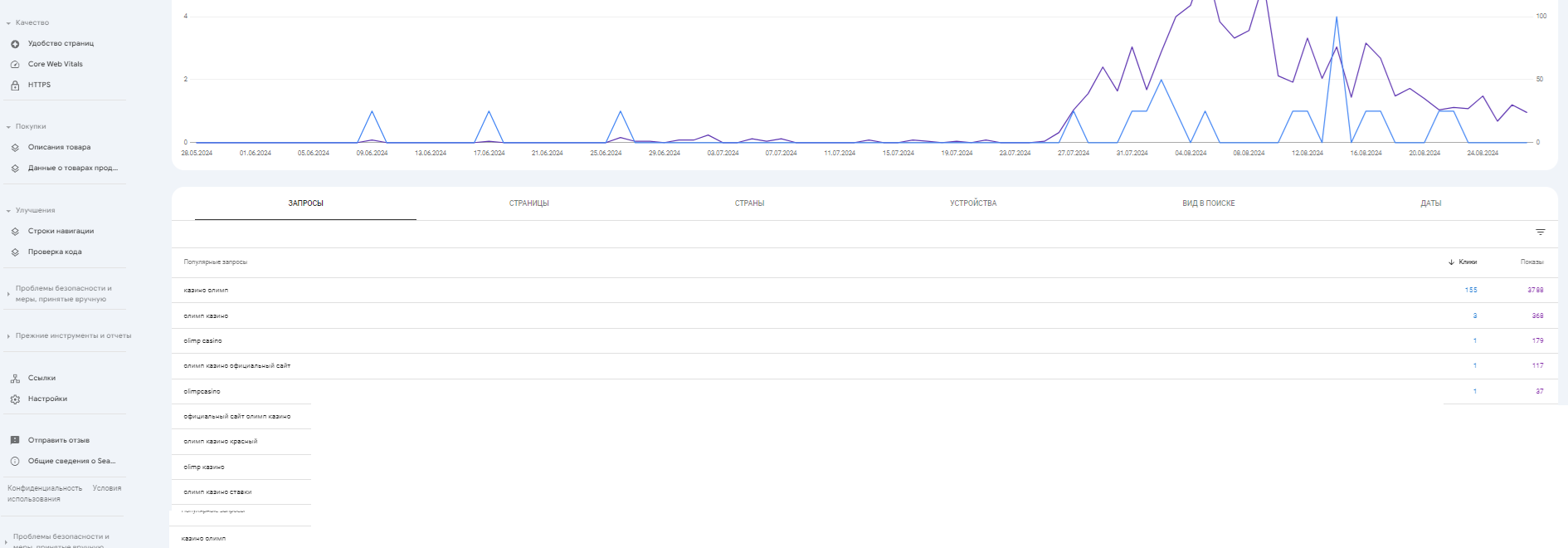Open the Конфиденциальность link
This screenshot has width=1568, height=548.
pyautogui.click(x=45, y=488)
